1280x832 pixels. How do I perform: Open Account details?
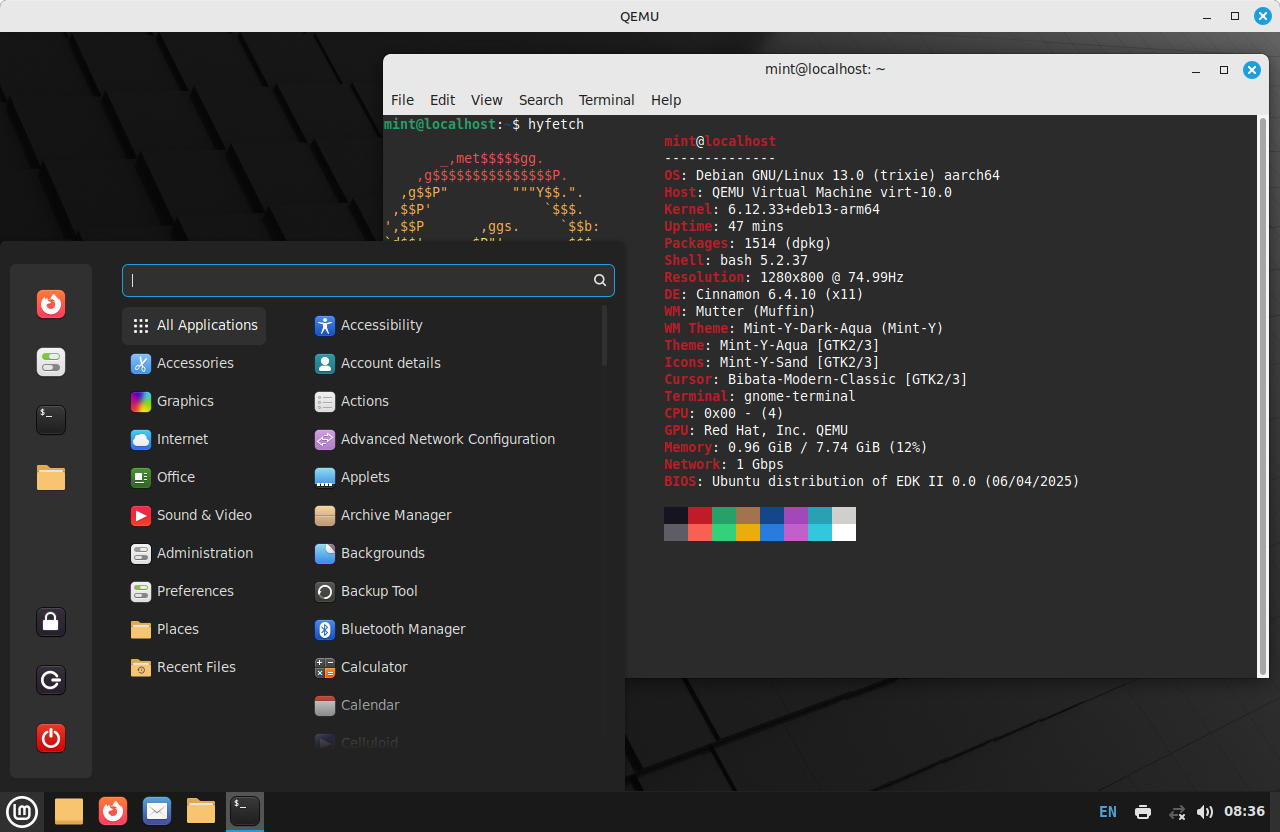pyautogui.click(x=452, y=363)
